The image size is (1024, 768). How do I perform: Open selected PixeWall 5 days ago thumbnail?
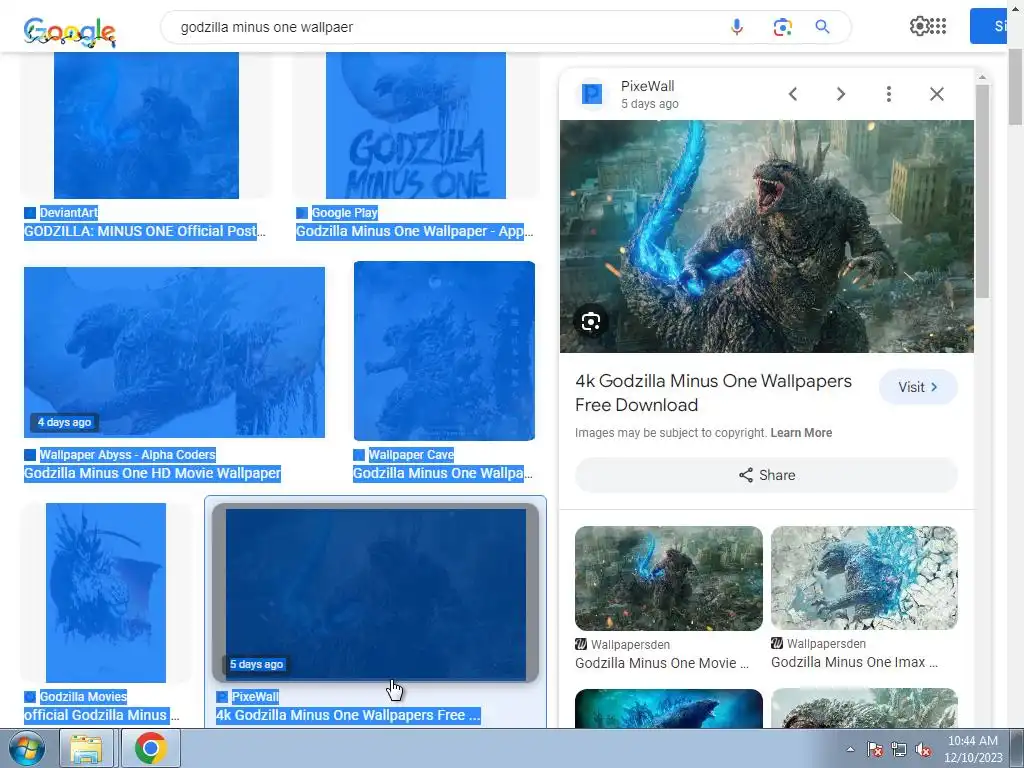pyautogui.click(x=376, y=594)
